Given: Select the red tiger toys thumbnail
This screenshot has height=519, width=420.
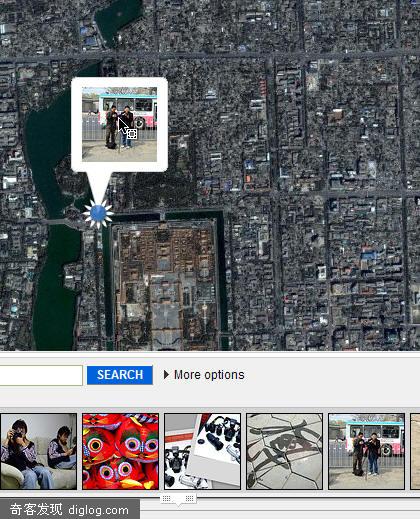Looking at the screenshot, I should pos(120,451).
